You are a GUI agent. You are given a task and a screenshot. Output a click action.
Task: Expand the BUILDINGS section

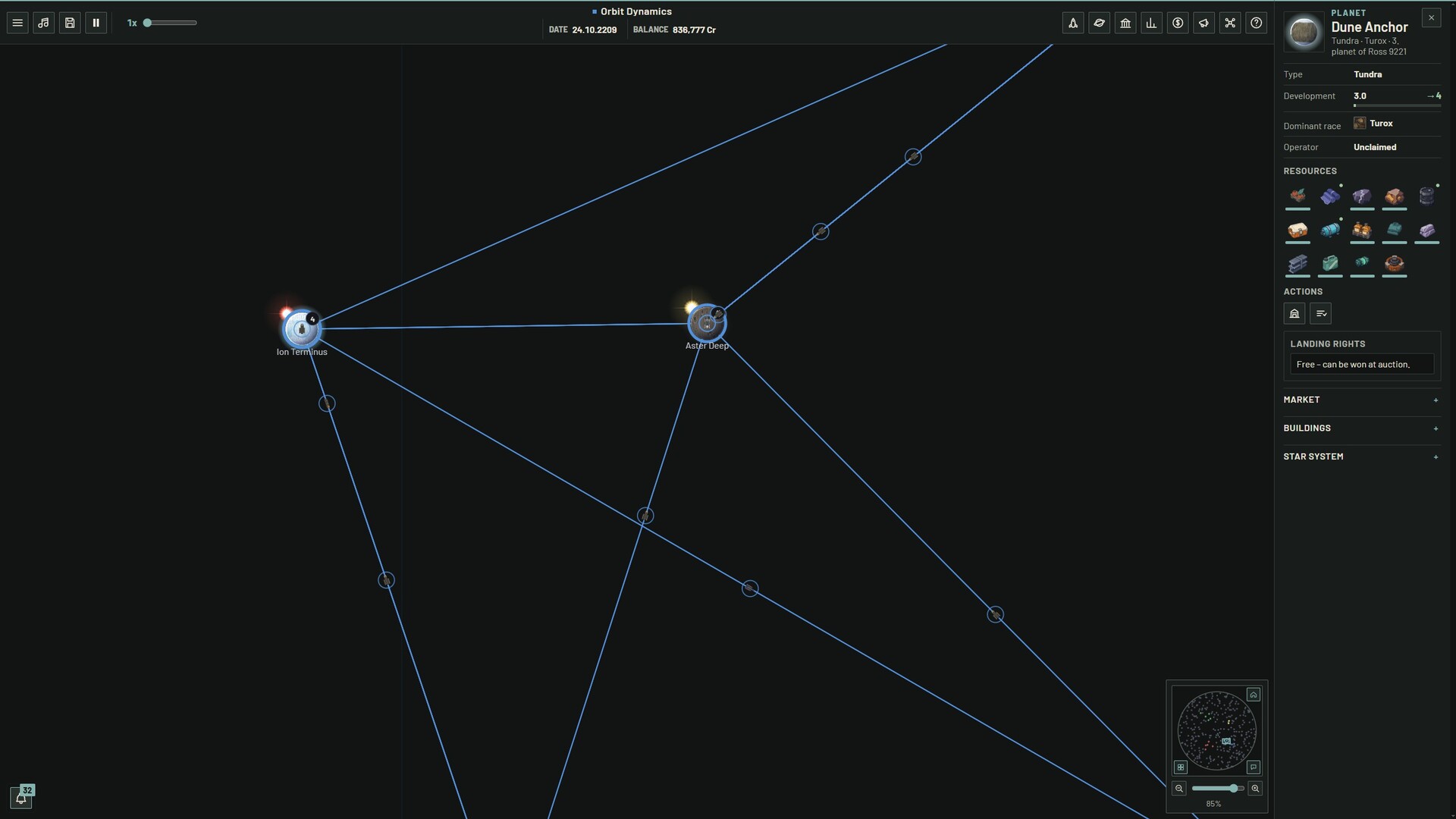click(x=1361, y=428)
